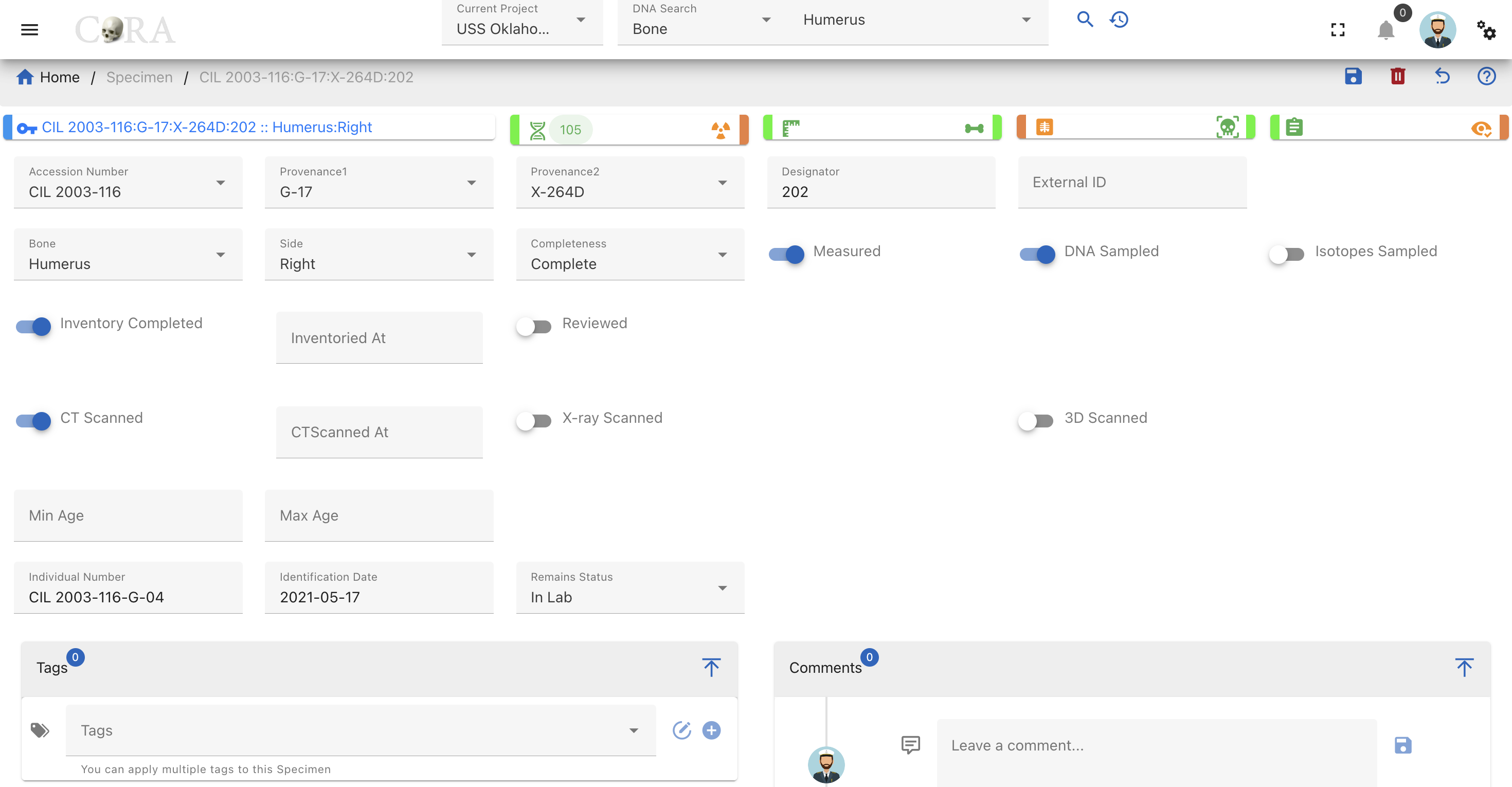
Task: Click the skull scan icon
Action: (x=1227, y=128)
